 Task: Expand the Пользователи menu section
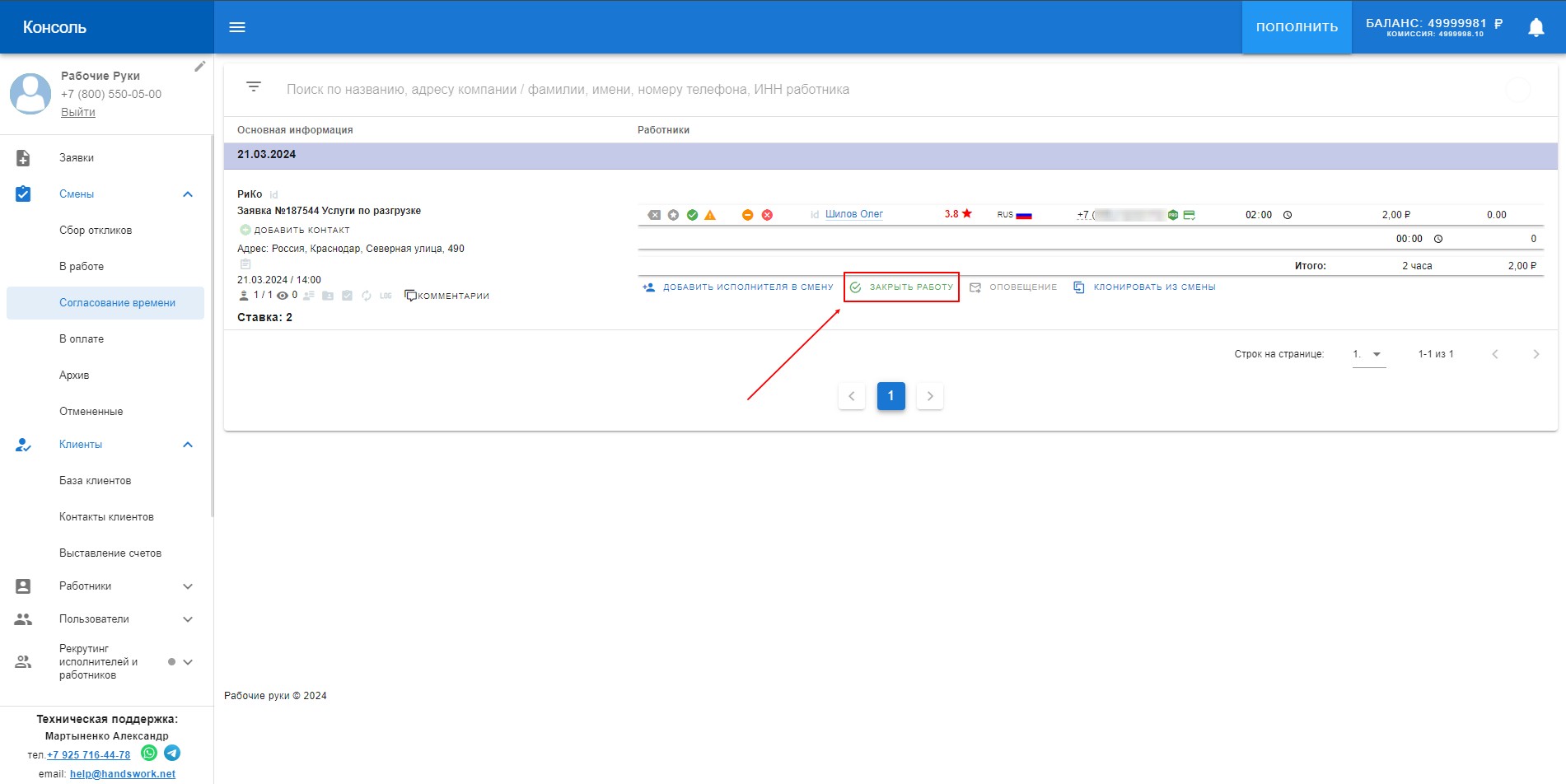point(188,619)
